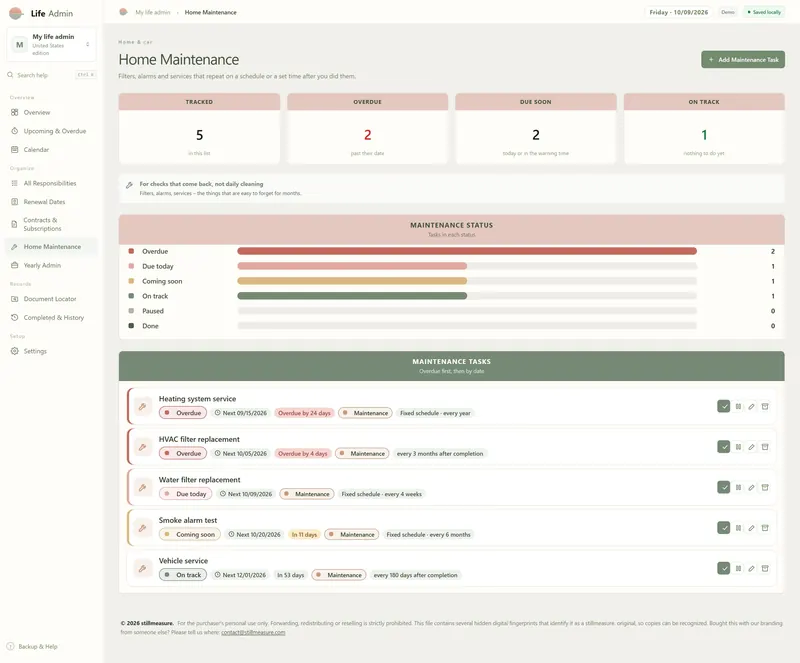This screenshot has height=663, width=800.
Task: Click My life admin breadcrumb link
Action: (x=153, y=12)
